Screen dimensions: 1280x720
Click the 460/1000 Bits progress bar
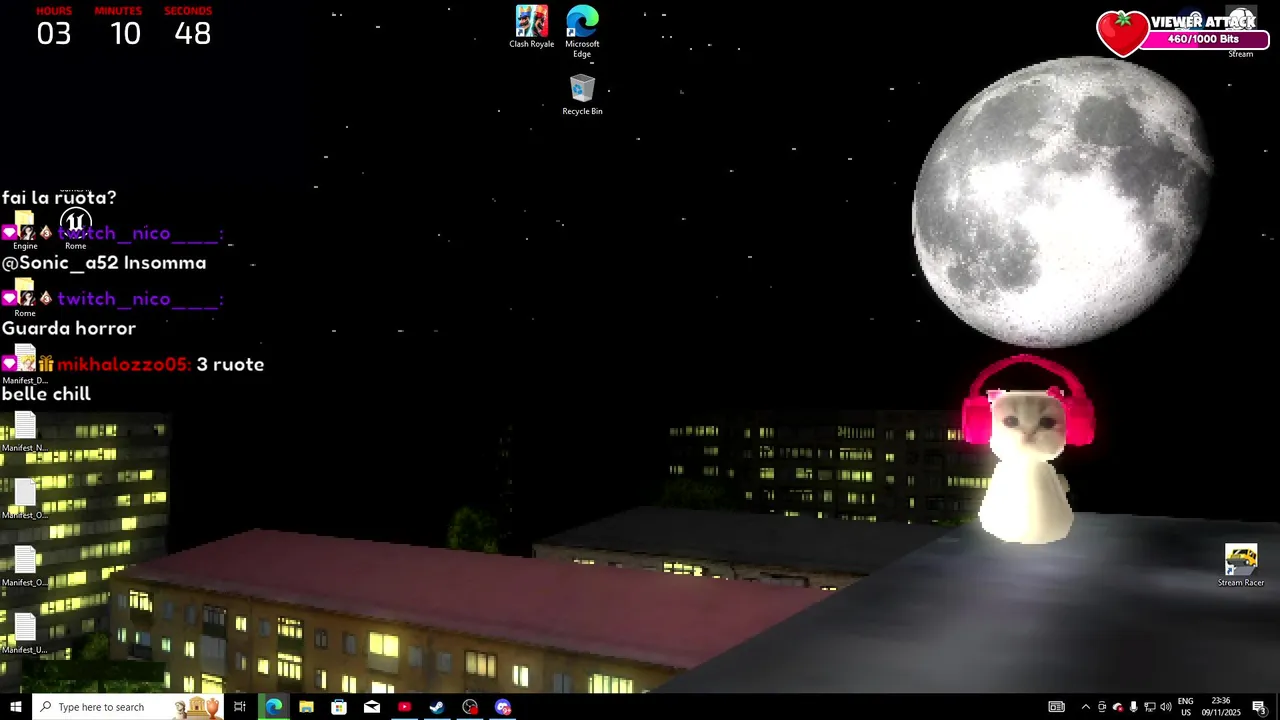[1204, 39]
